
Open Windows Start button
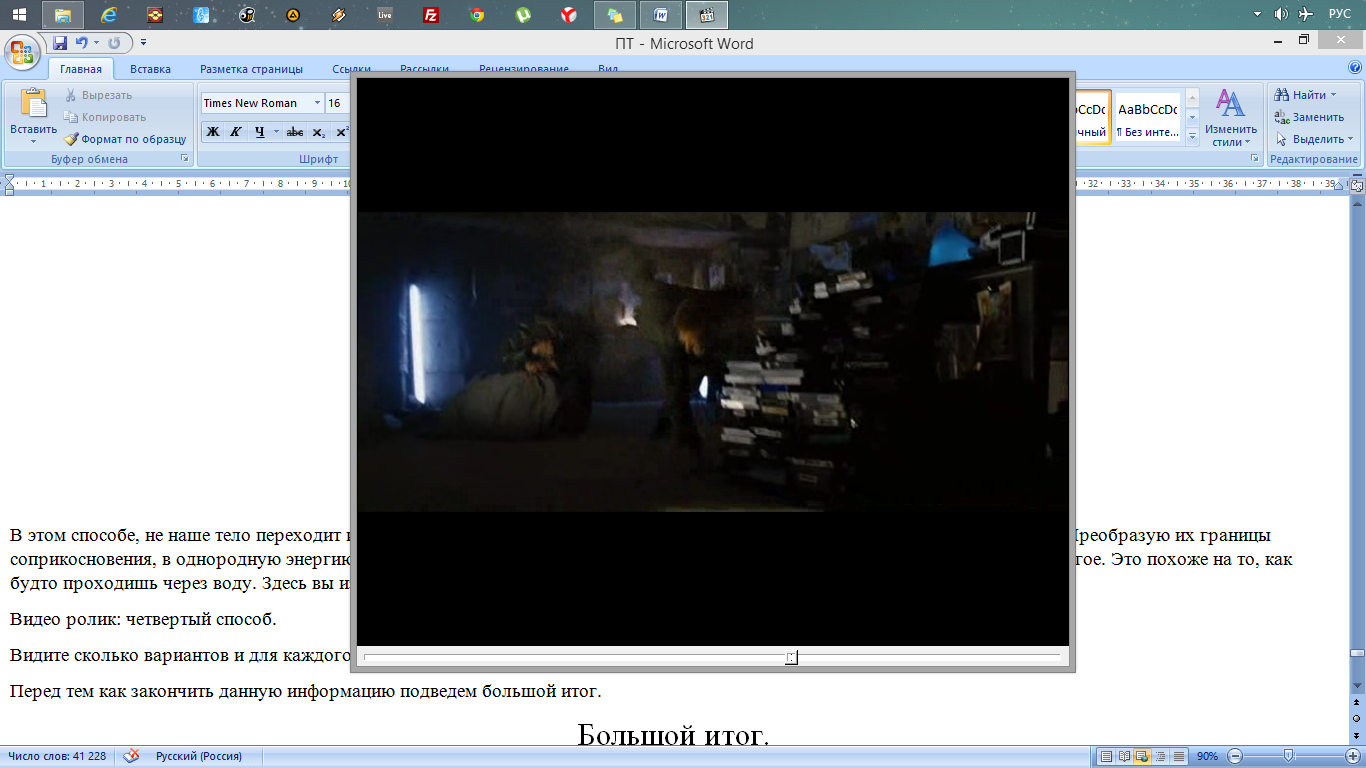point(18,14)
